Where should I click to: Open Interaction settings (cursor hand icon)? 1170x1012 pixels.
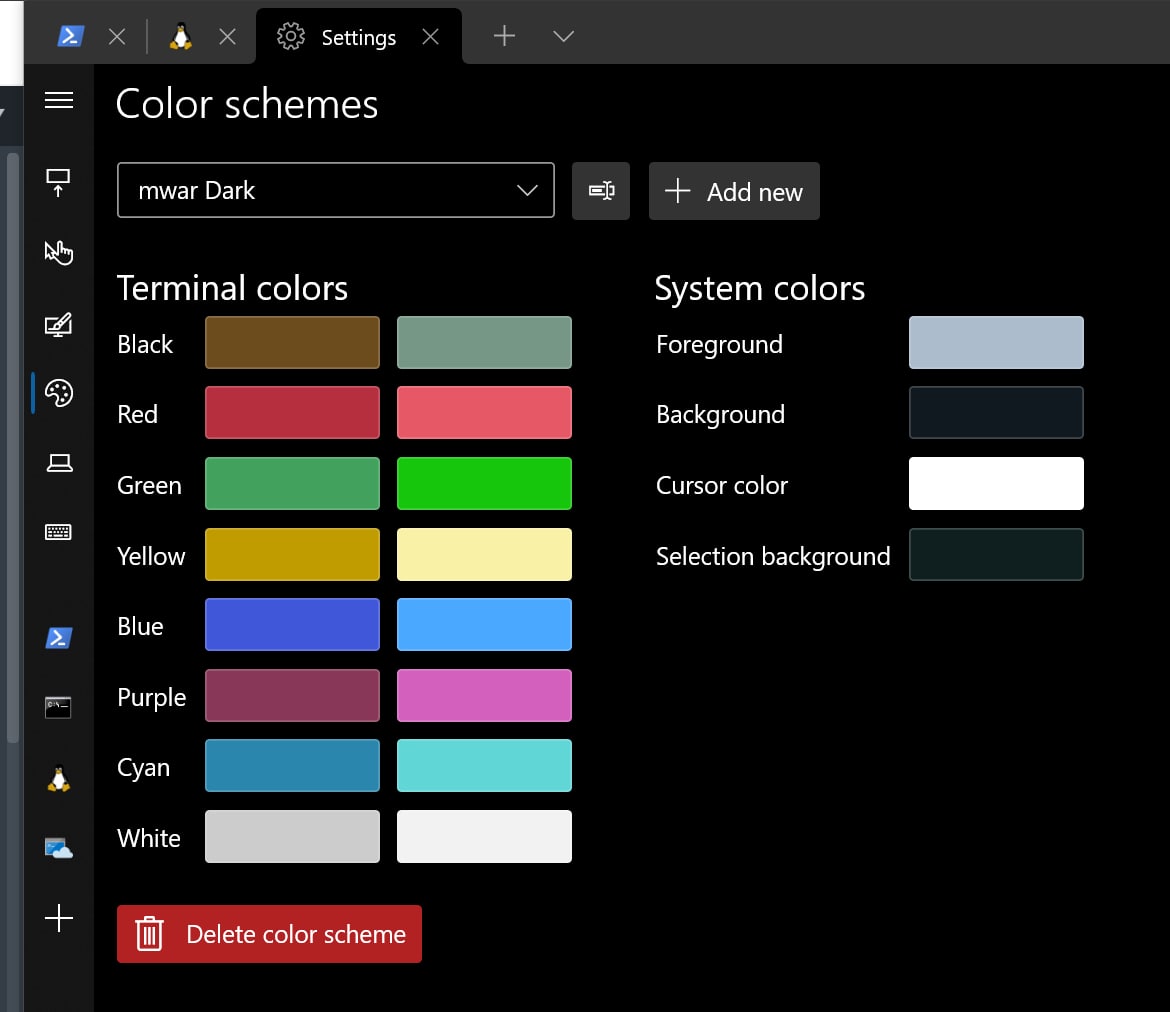click(59, 252)
